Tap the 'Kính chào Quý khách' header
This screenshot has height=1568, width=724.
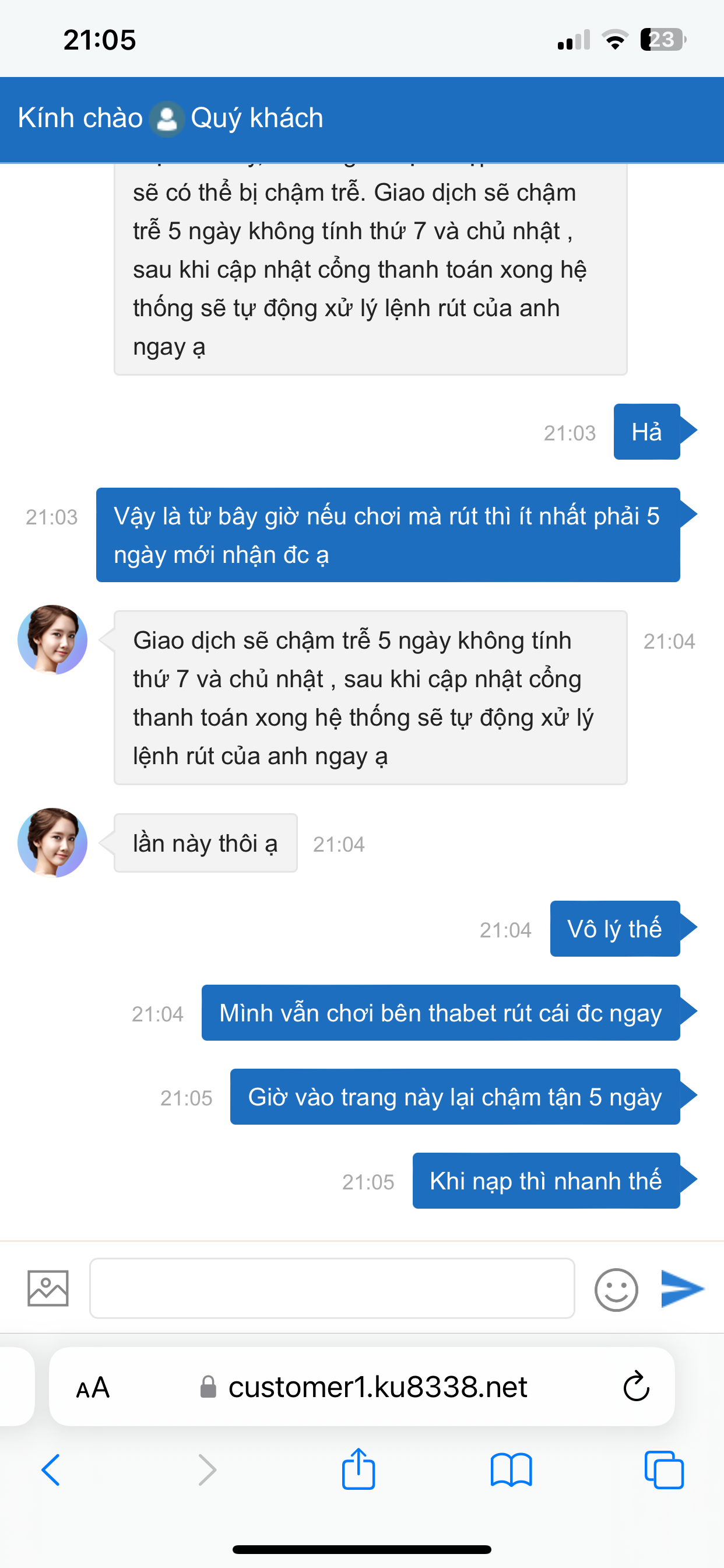click(x=170, y=118)
